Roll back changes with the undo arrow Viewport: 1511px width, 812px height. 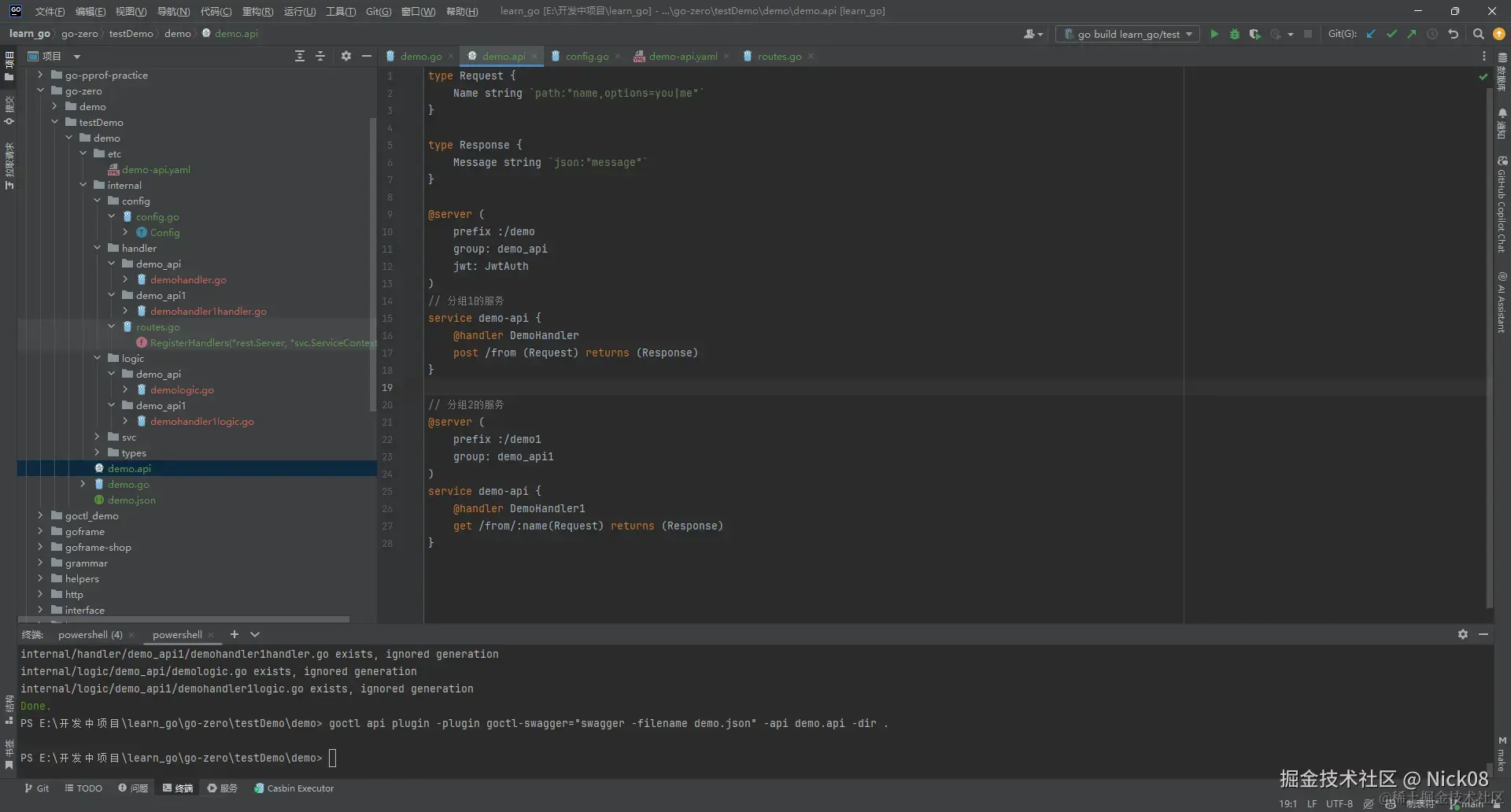point(1454,34)
